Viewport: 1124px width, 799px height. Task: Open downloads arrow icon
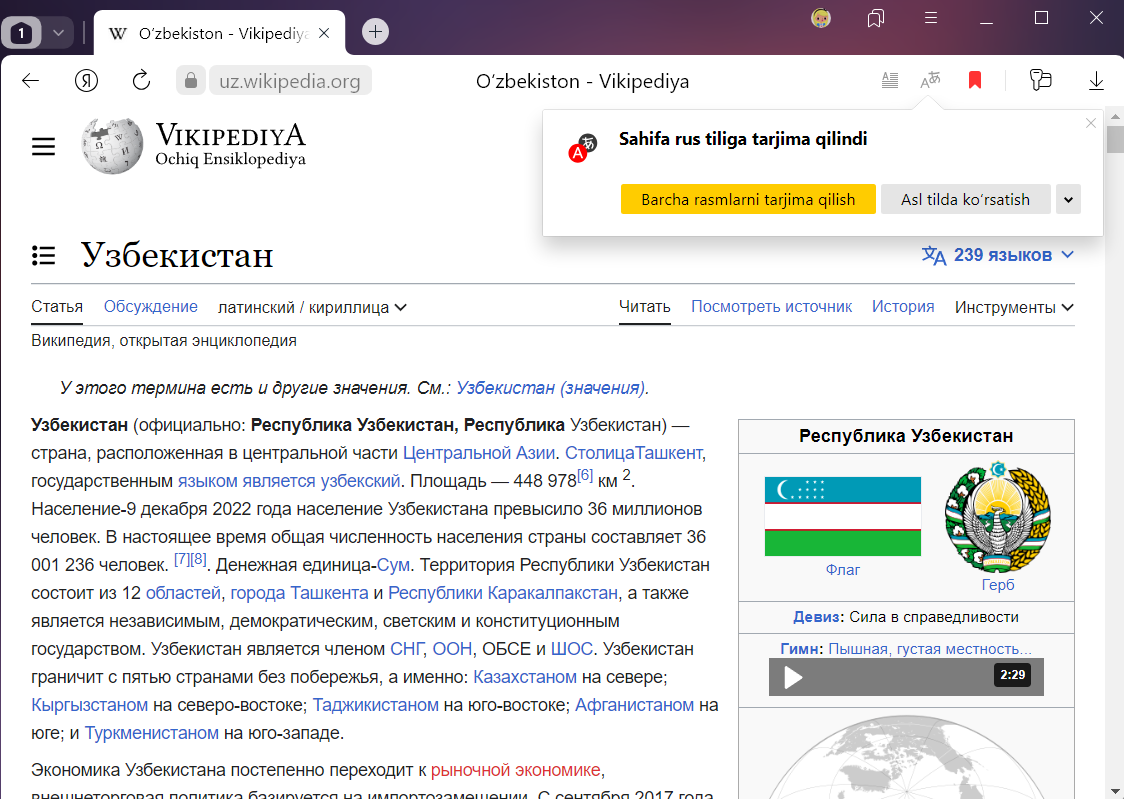coord(1096,81)
